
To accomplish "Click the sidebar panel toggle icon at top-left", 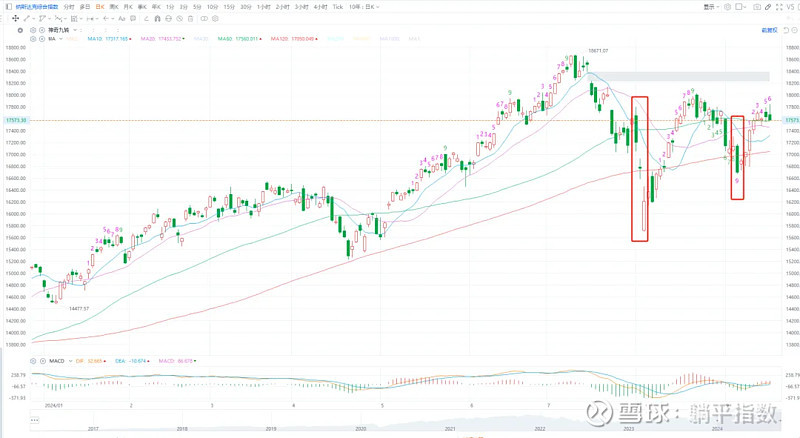I will point(6,6).
